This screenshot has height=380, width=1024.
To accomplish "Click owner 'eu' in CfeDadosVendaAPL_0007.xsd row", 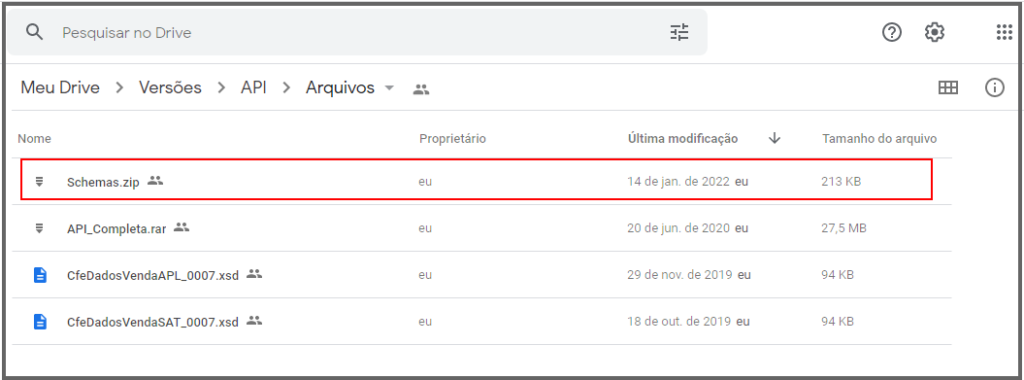I will [425, 275].
